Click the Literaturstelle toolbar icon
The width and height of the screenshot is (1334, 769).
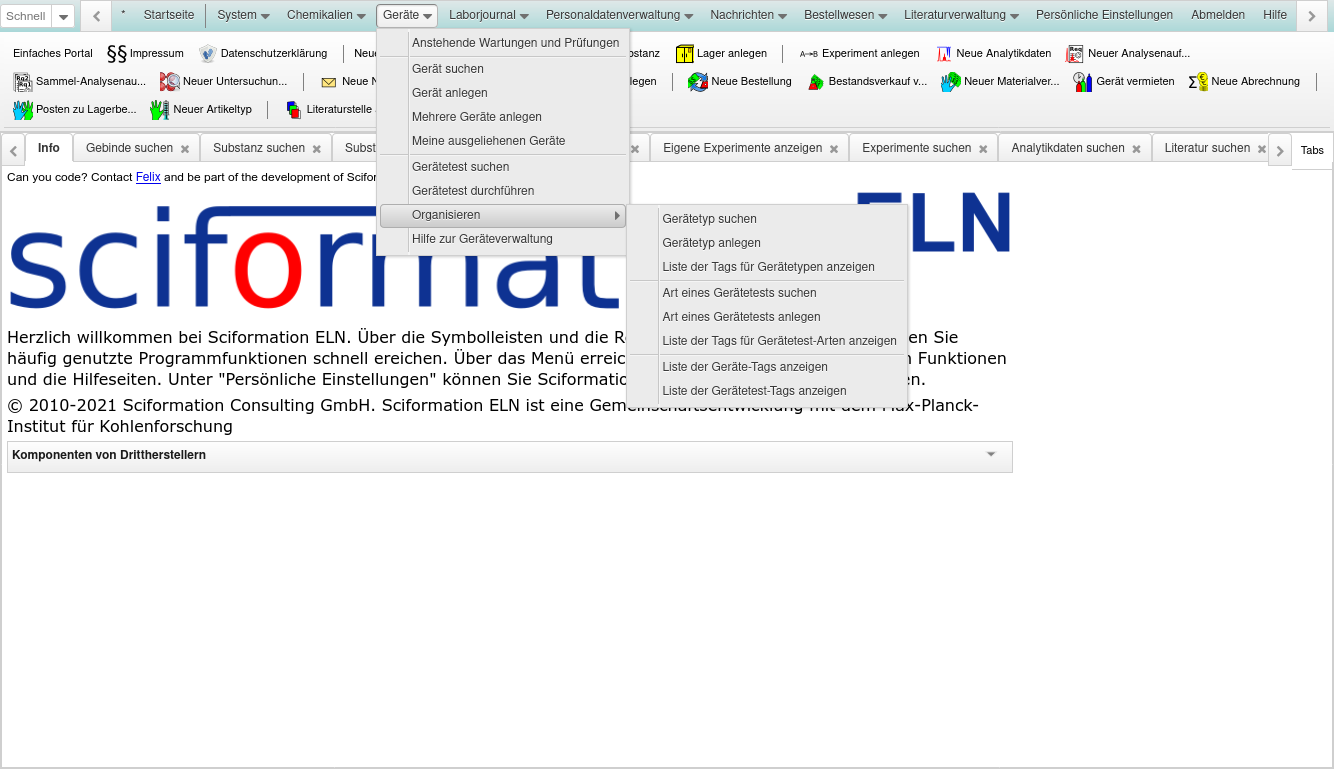click(x=294, y=110)
